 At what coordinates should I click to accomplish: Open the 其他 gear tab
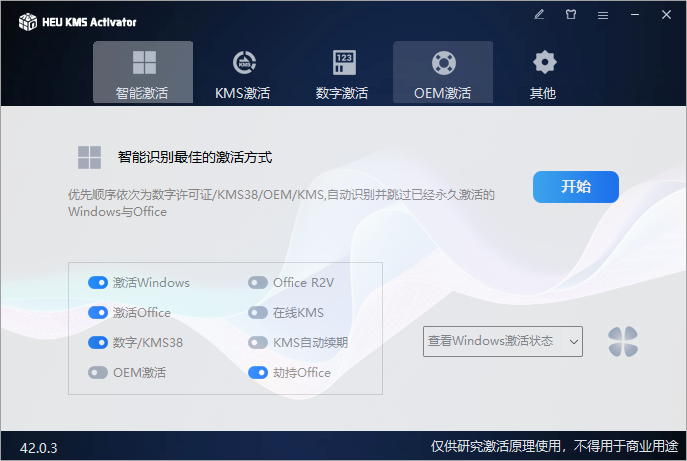click(x=543, y=73)
